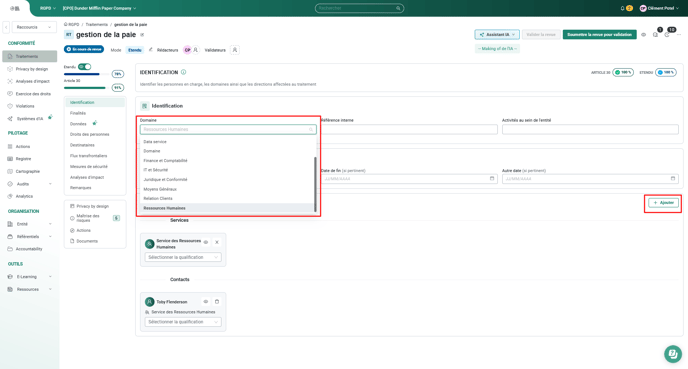The width and height of the screenshot is (688, 369).
Task: Toggle the Etendu switch
Action: 84,67
